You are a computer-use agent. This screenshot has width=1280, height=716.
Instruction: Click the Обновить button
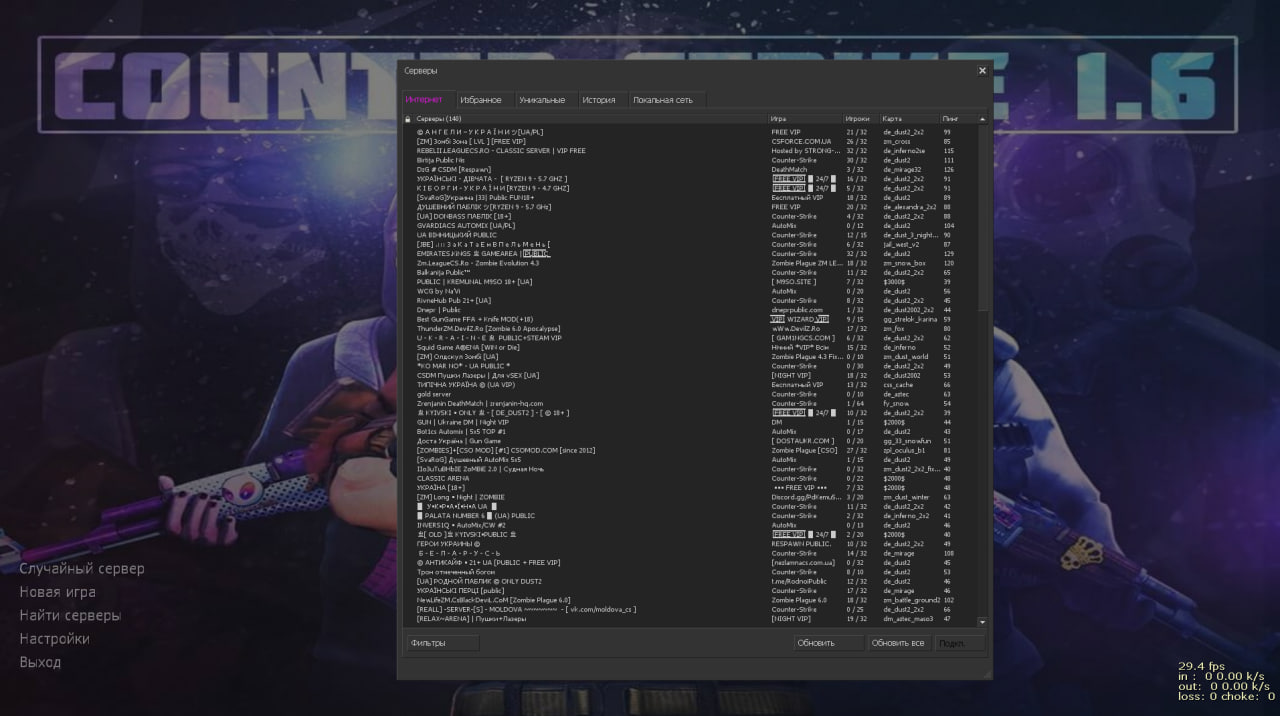click(x=829, y=643)
